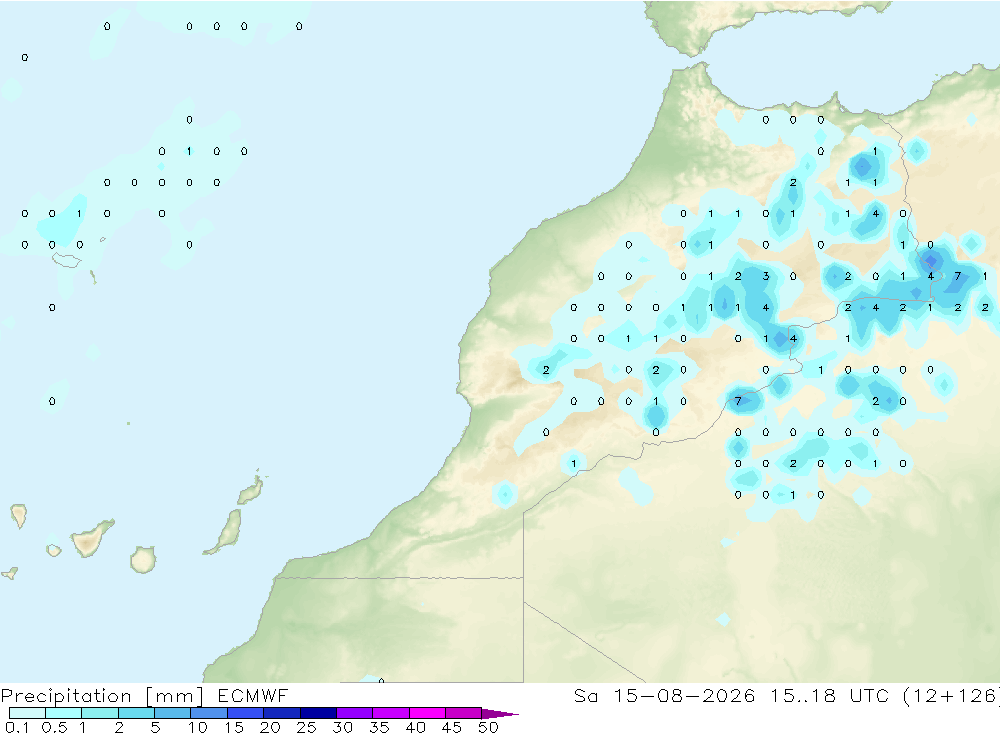Click the legend label "25"

306,727
